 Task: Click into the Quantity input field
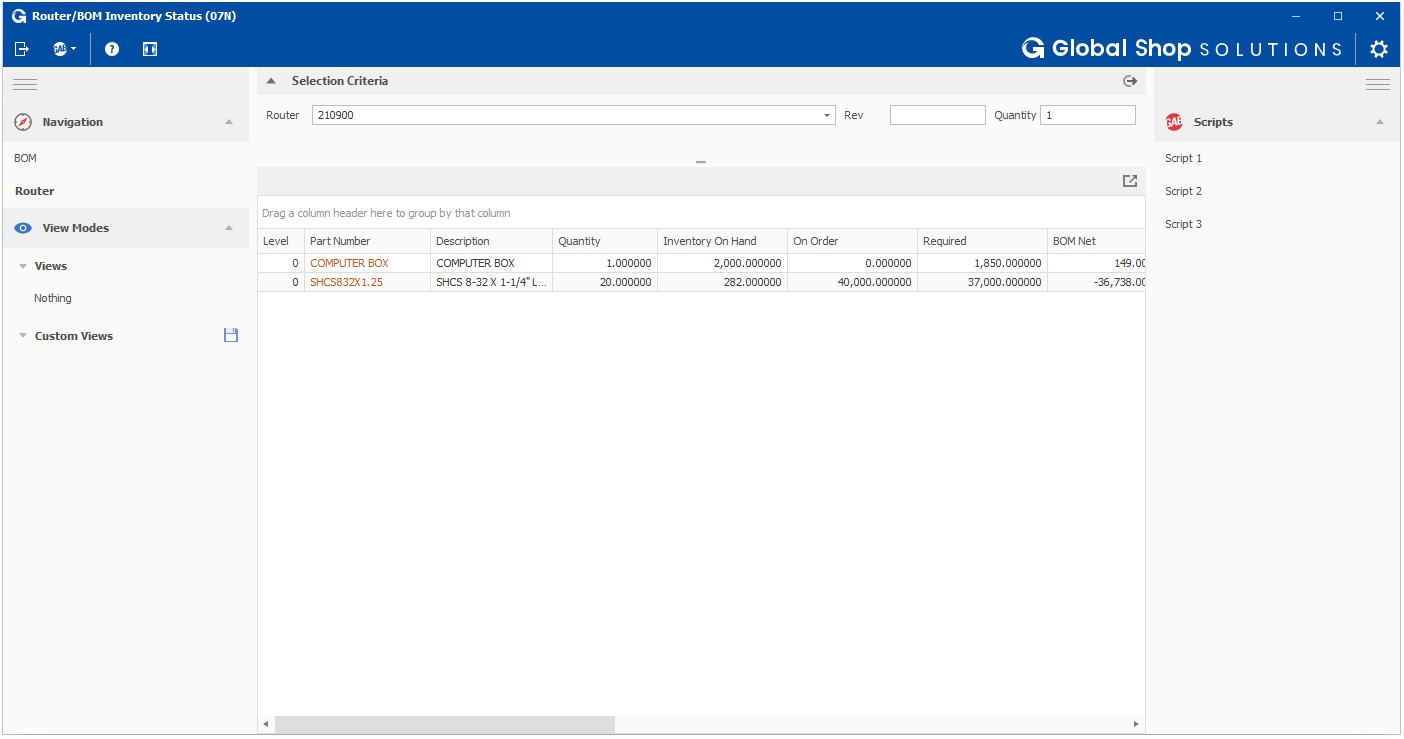[x=1087, y=115]
